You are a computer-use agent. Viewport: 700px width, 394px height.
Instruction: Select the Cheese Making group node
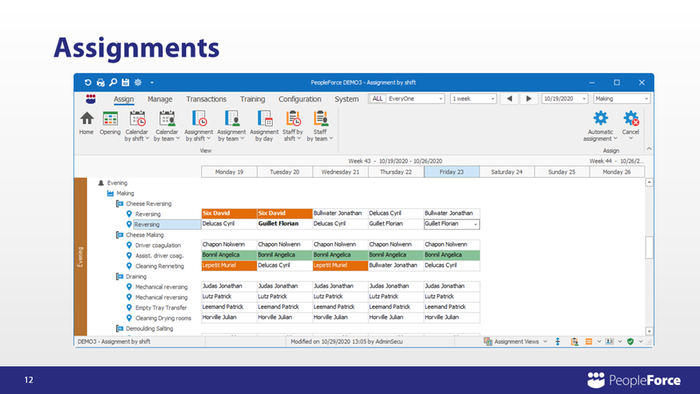pos(145,235)
